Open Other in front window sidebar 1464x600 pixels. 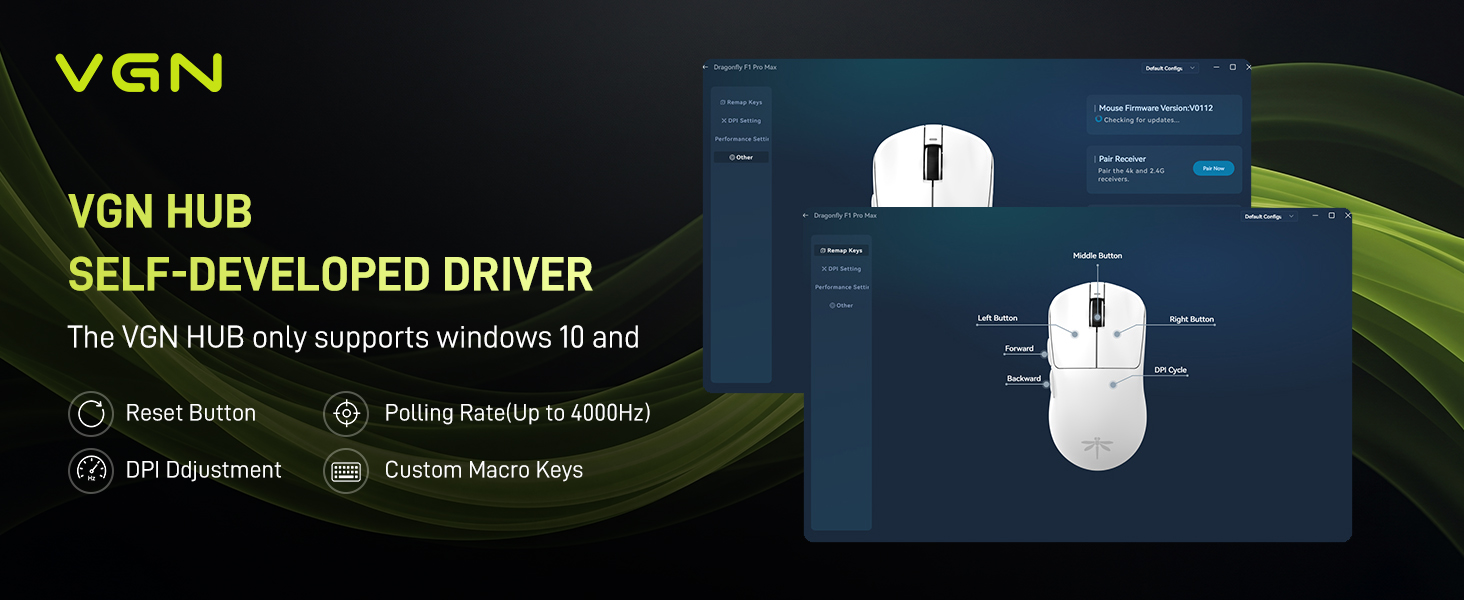tap(841, 305)
